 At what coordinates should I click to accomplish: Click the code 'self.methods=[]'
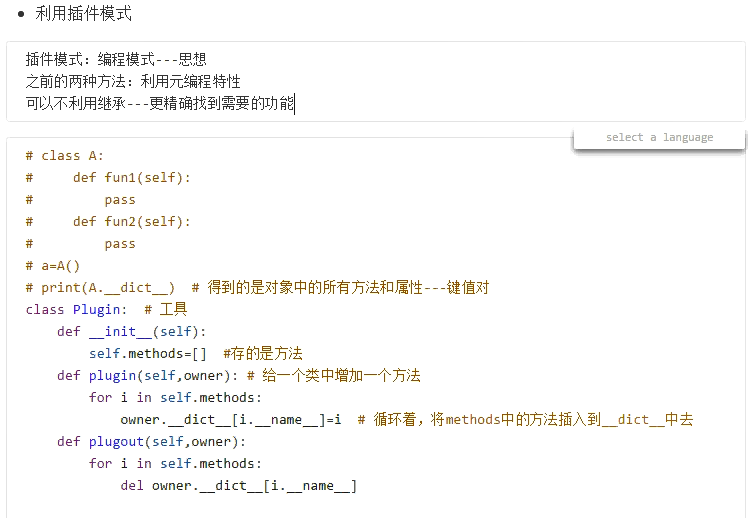tap(147, 353)
